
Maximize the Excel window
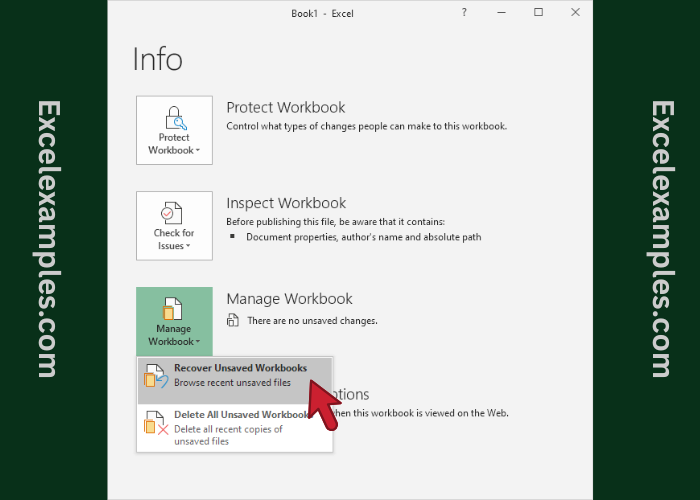[539, 13]
